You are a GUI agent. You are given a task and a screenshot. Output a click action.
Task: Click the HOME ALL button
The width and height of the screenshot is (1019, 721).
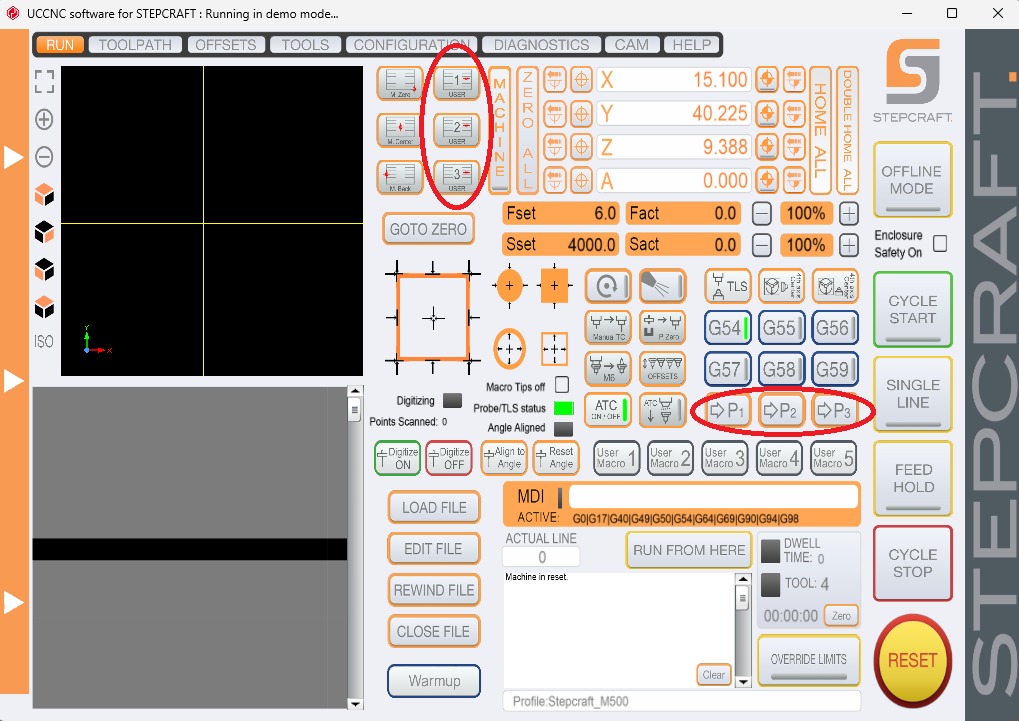coord(820,130)
